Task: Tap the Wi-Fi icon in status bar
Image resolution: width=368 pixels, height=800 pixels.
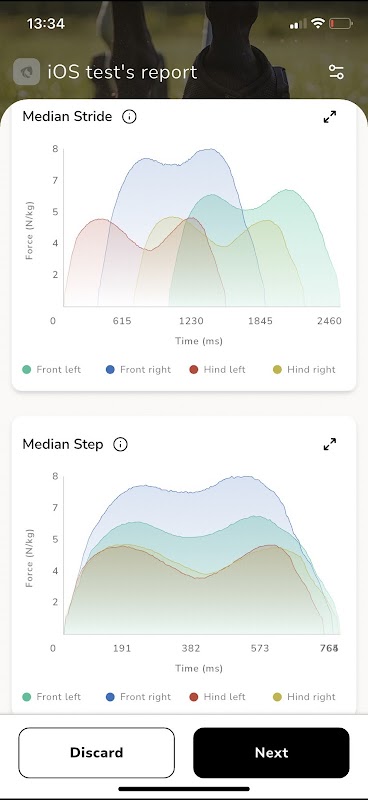Action: [318, 23]
